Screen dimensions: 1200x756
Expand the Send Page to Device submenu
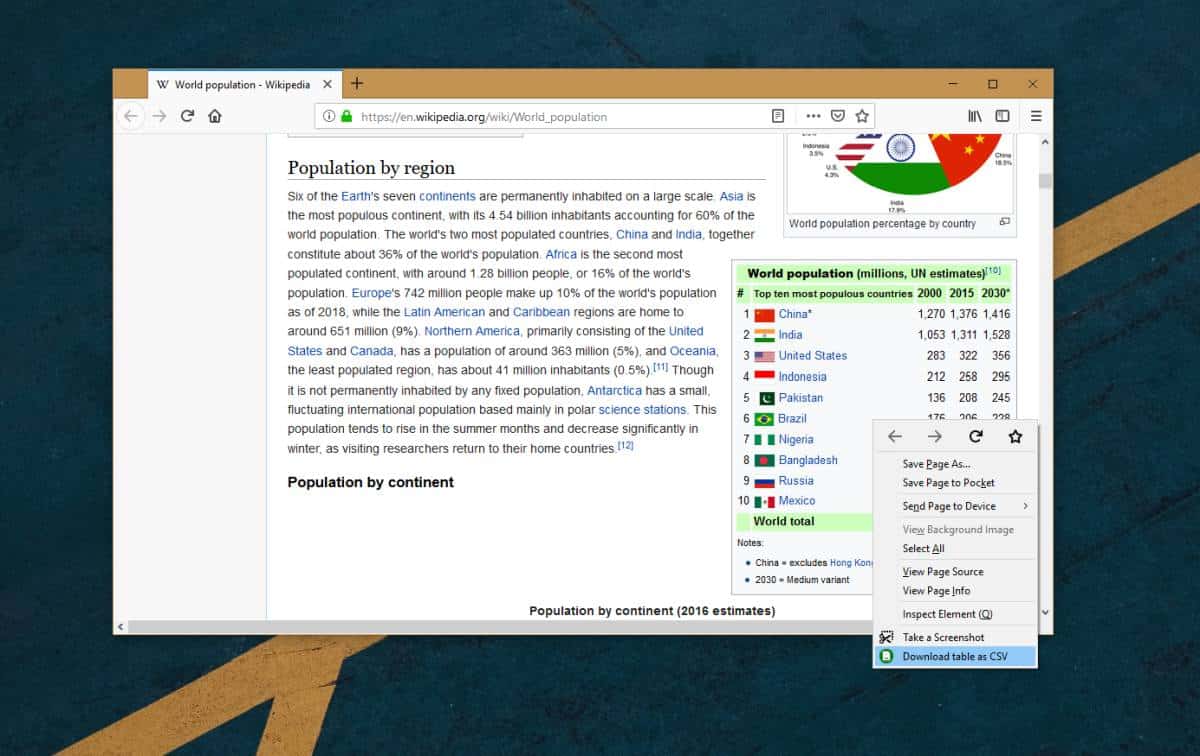955,506
